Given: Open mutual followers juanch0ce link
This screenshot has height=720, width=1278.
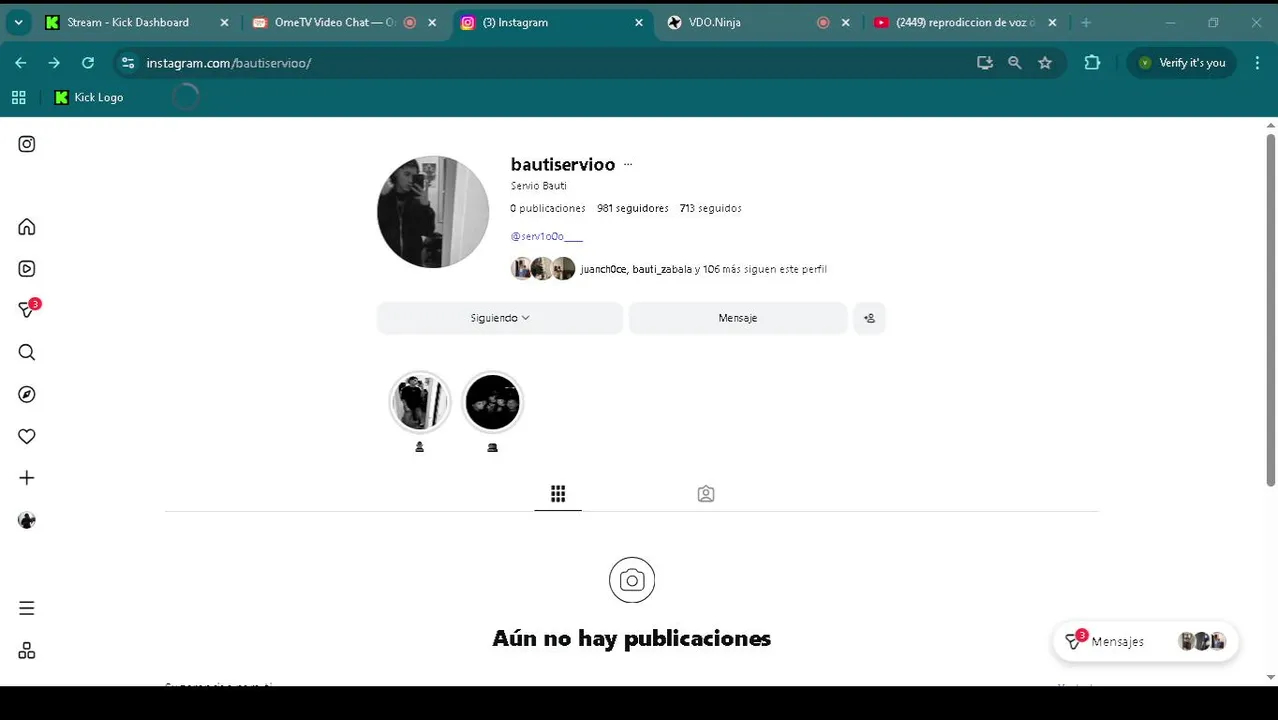Looking at the screenshot, I should [x=603, y=269].
